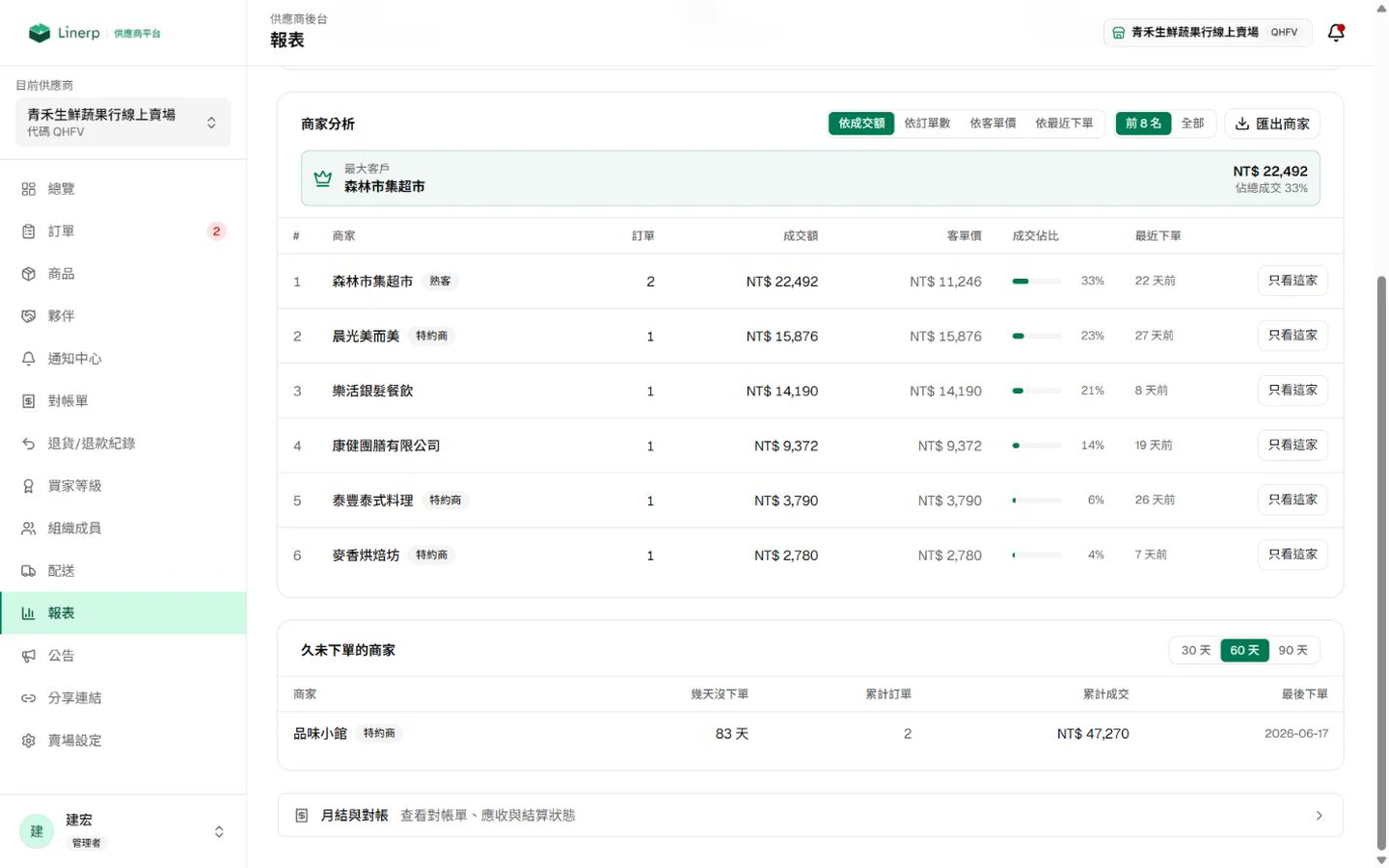Click the 熟客 tag beside 森林市集超市

(440, 282)
